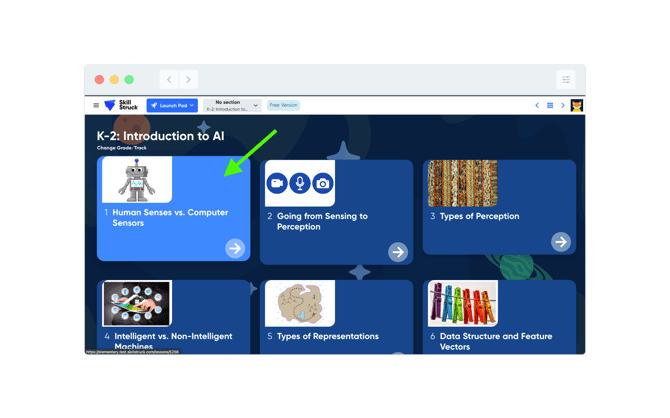Click the Change Grade/Track link
The width and height of the screenshot is (670, 418).
coord(122,148)
